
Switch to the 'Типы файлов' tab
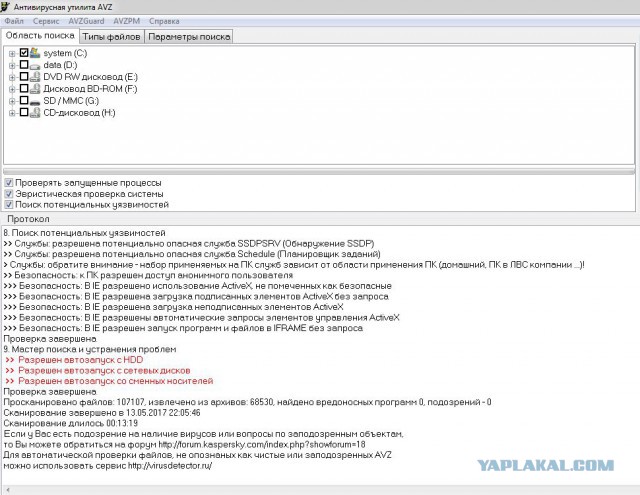(x=111, y=37)
